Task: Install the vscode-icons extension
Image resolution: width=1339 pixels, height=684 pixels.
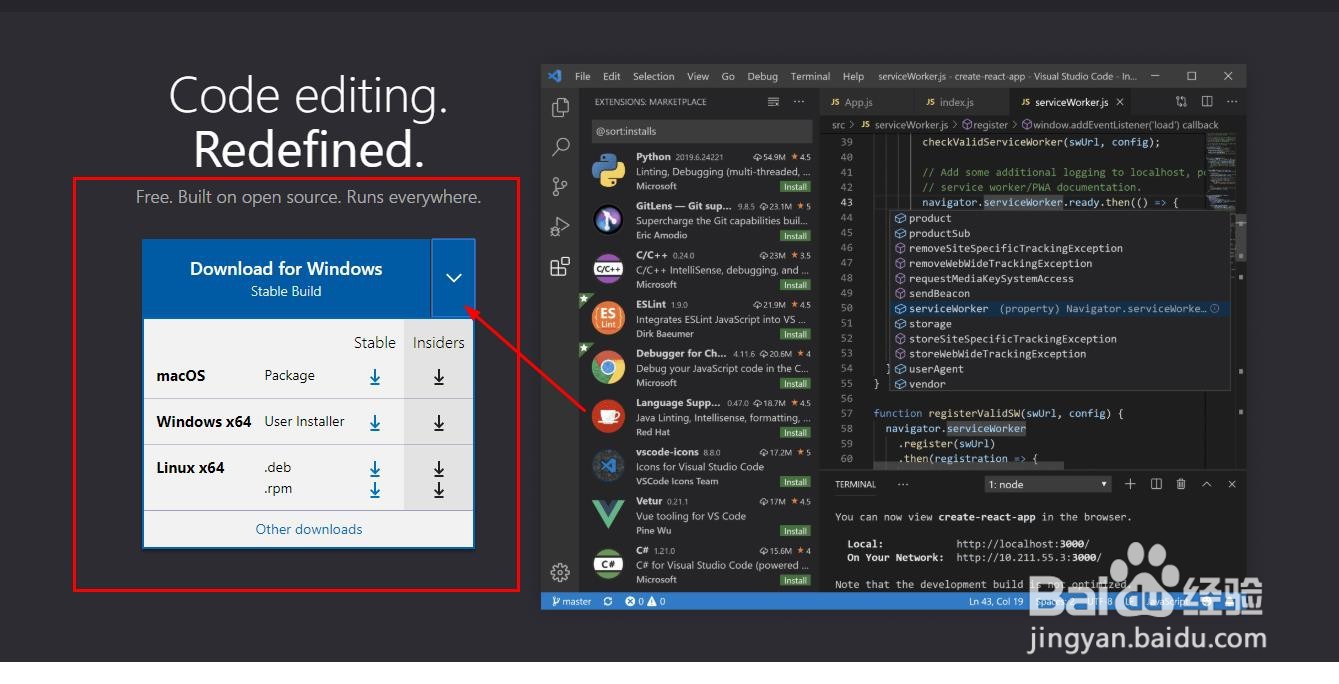Action: (795, 482)
